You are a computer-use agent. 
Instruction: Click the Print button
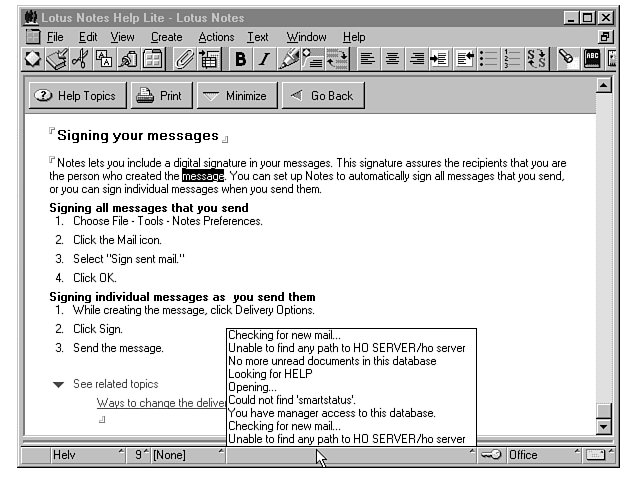tap(158, 96)
